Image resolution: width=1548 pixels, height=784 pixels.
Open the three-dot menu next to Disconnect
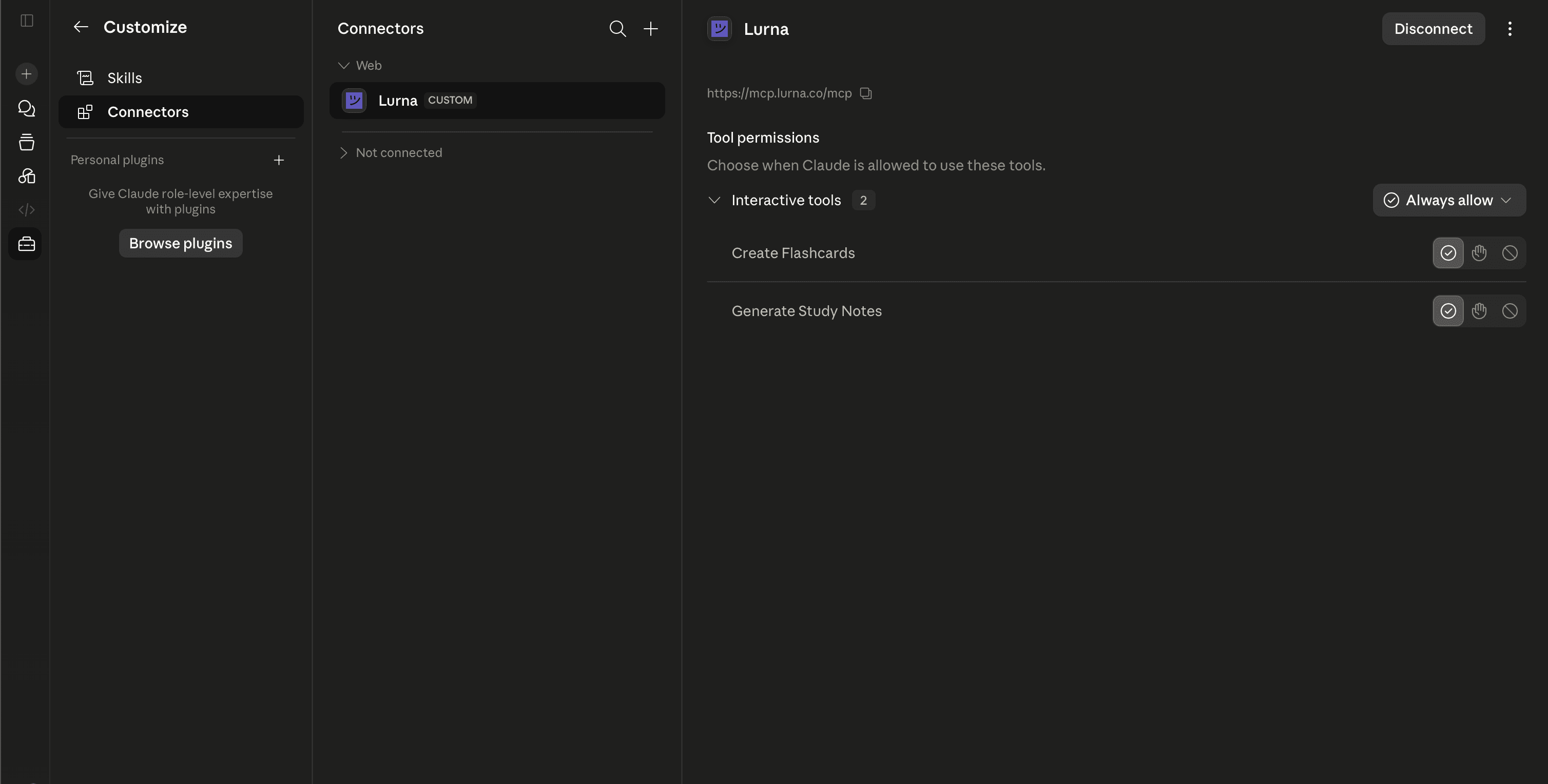[x=1509, y=29]
